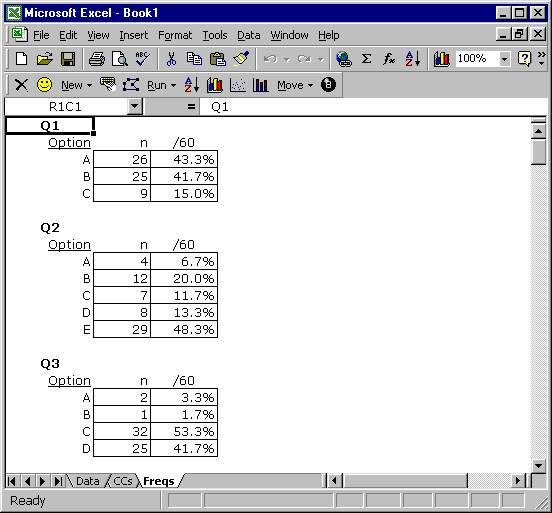
Task: Click the vertical scrollbar down arrow
Action: pyautogui.click(x=538, y=465)
